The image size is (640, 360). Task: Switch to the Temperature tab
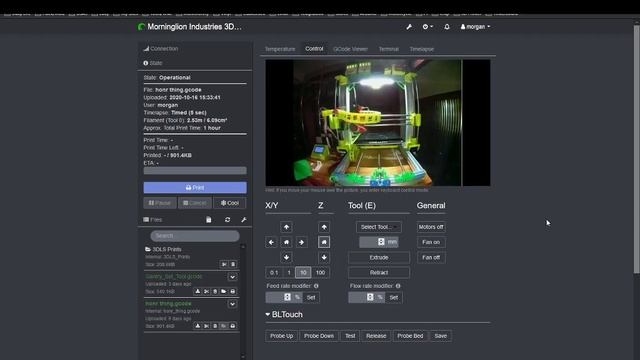click(x=280, y=49)
